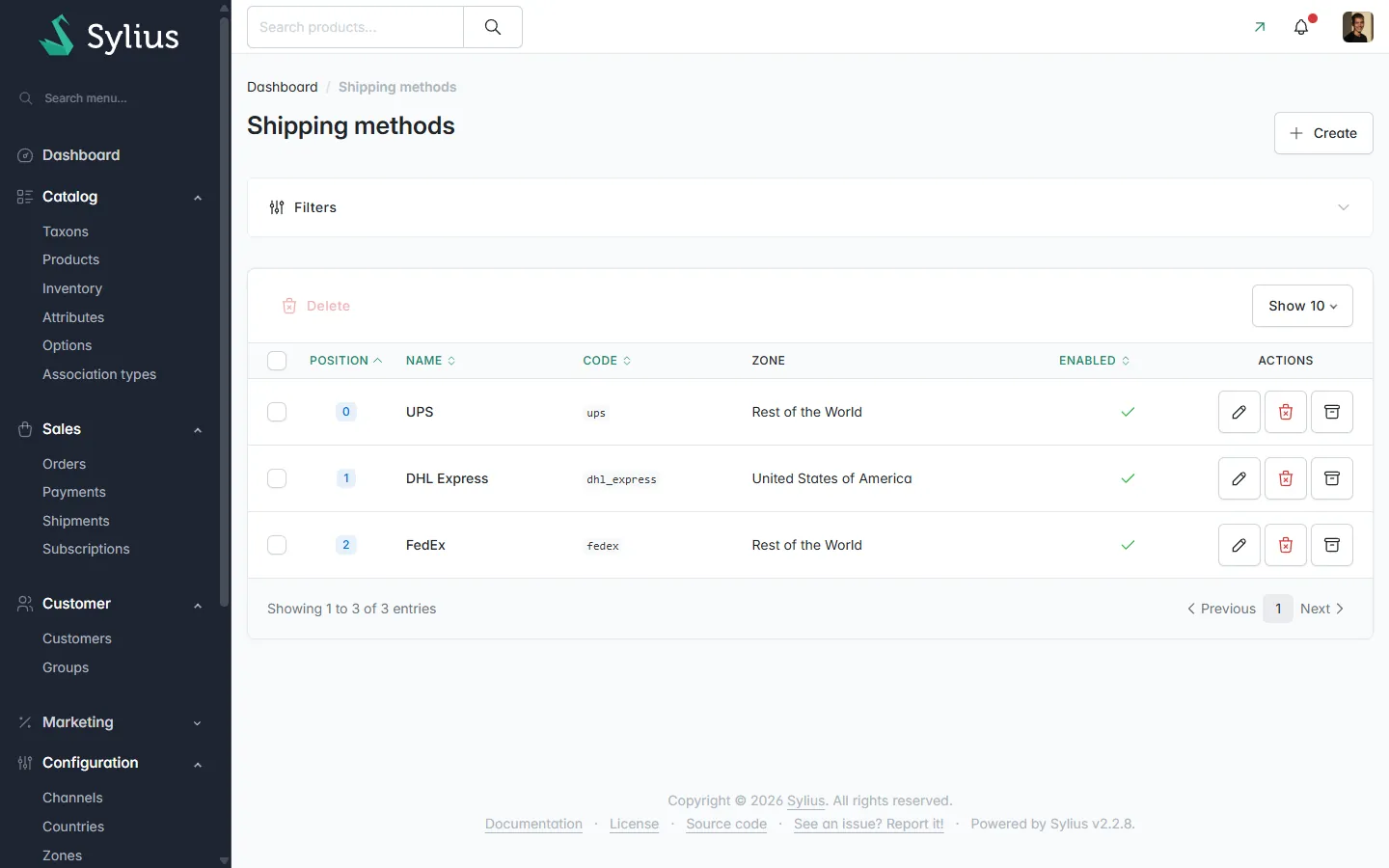Click the search magnifier button
The width and height of the screenshot is (1389, 868).
click(x=493, y=27)
